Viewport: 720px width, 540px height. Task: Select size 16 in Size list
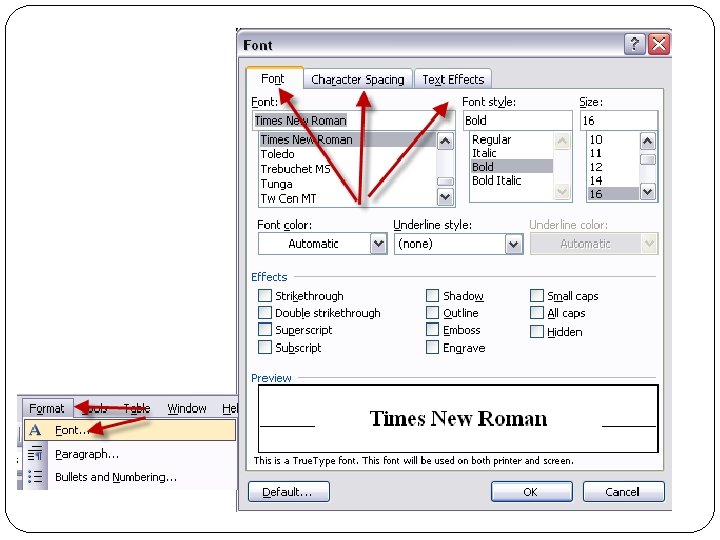tap(613, 194)
